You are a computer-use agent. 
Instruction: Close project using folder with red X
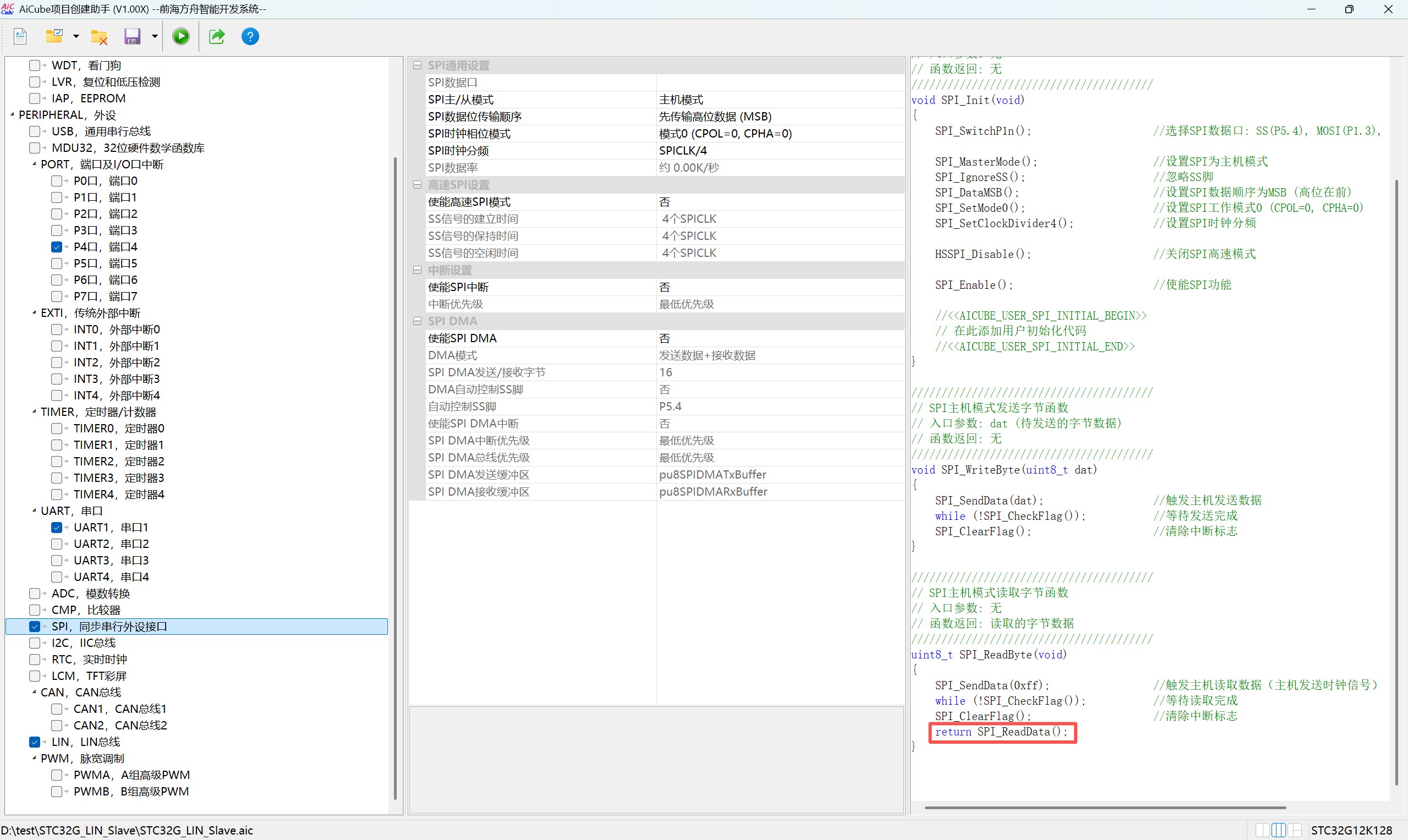pyautogui.click(x=99, y=37)
